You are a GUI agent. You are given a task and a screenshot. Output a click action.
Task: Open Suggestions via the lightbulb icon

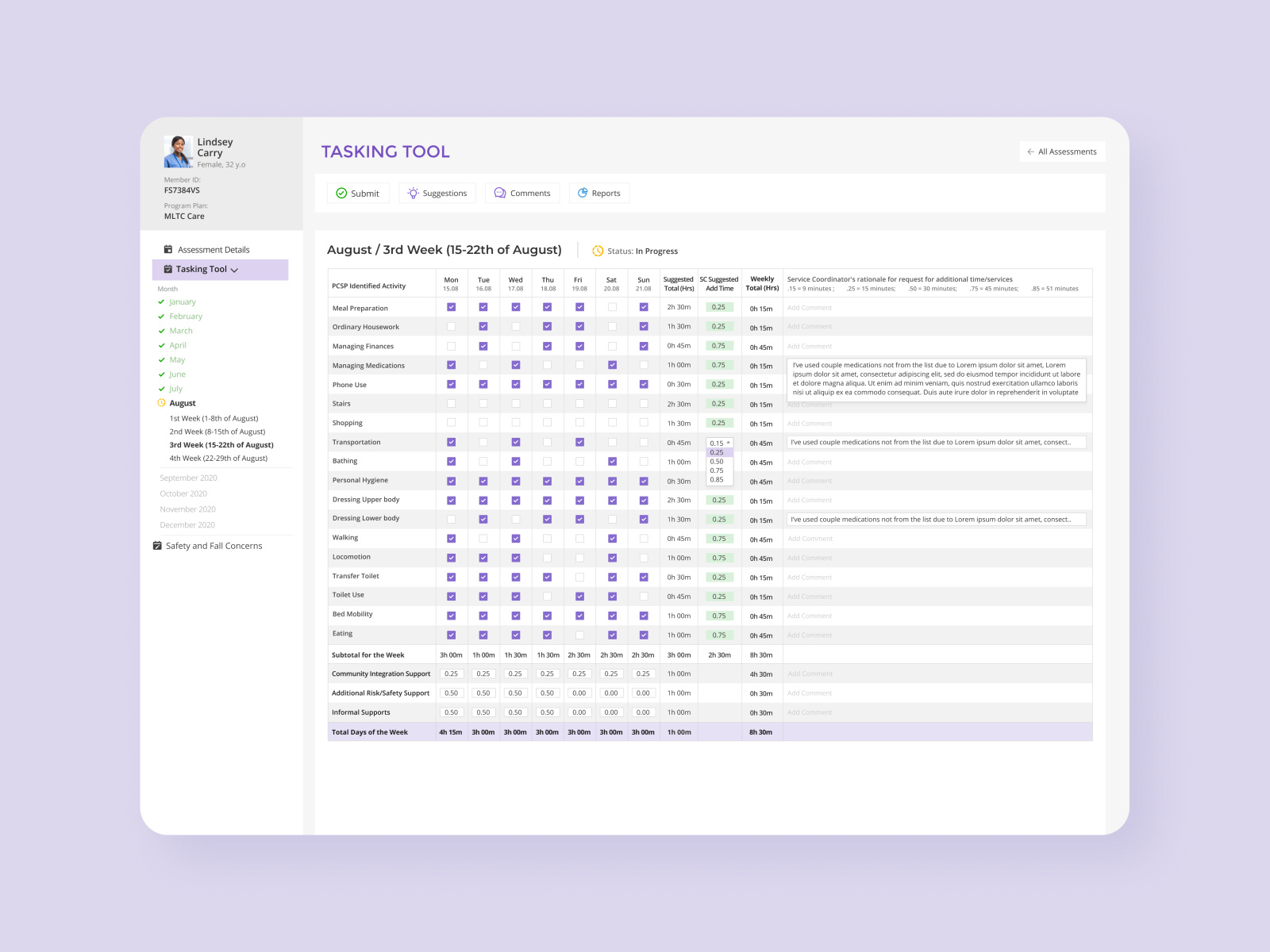[x=412, y=193]
